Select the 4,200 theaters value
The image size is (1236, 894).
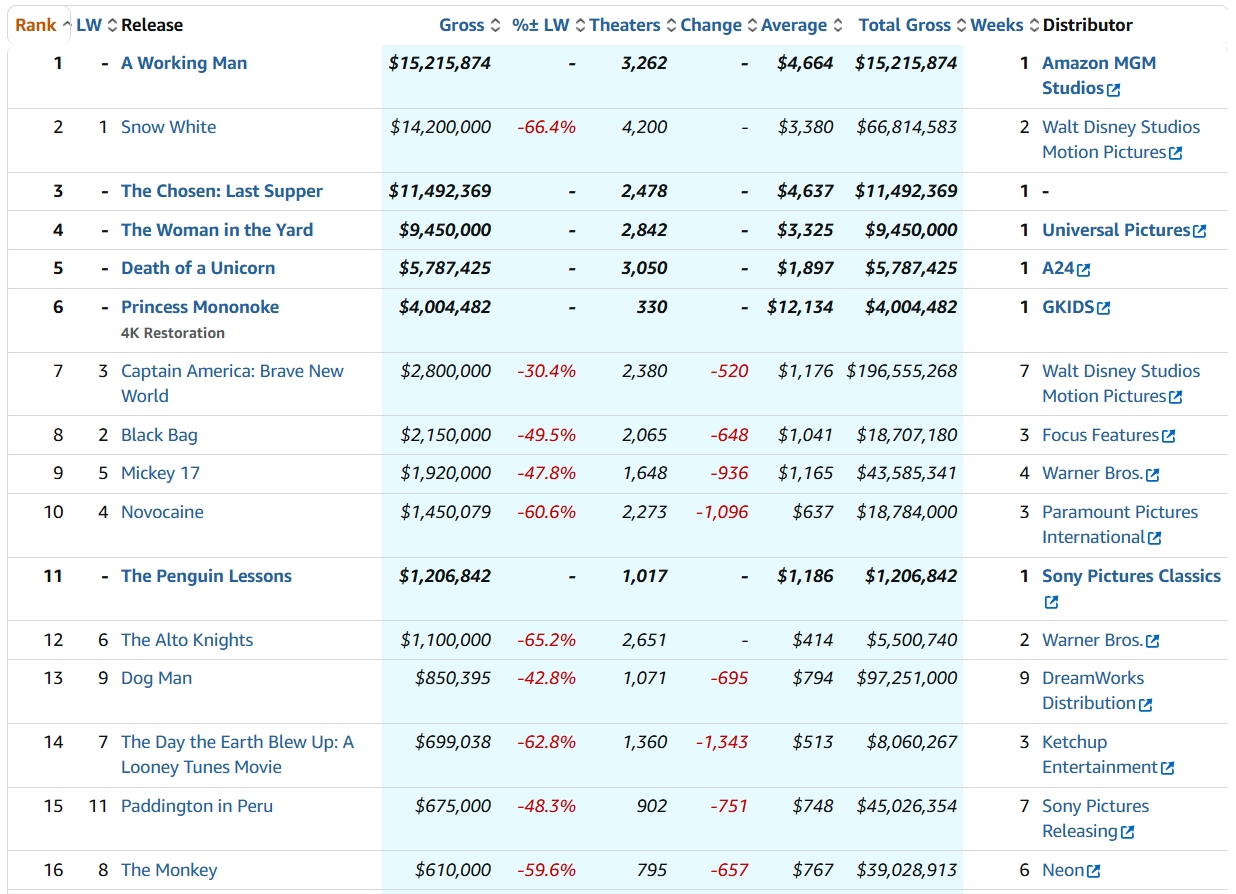click(x=645, y=127)
